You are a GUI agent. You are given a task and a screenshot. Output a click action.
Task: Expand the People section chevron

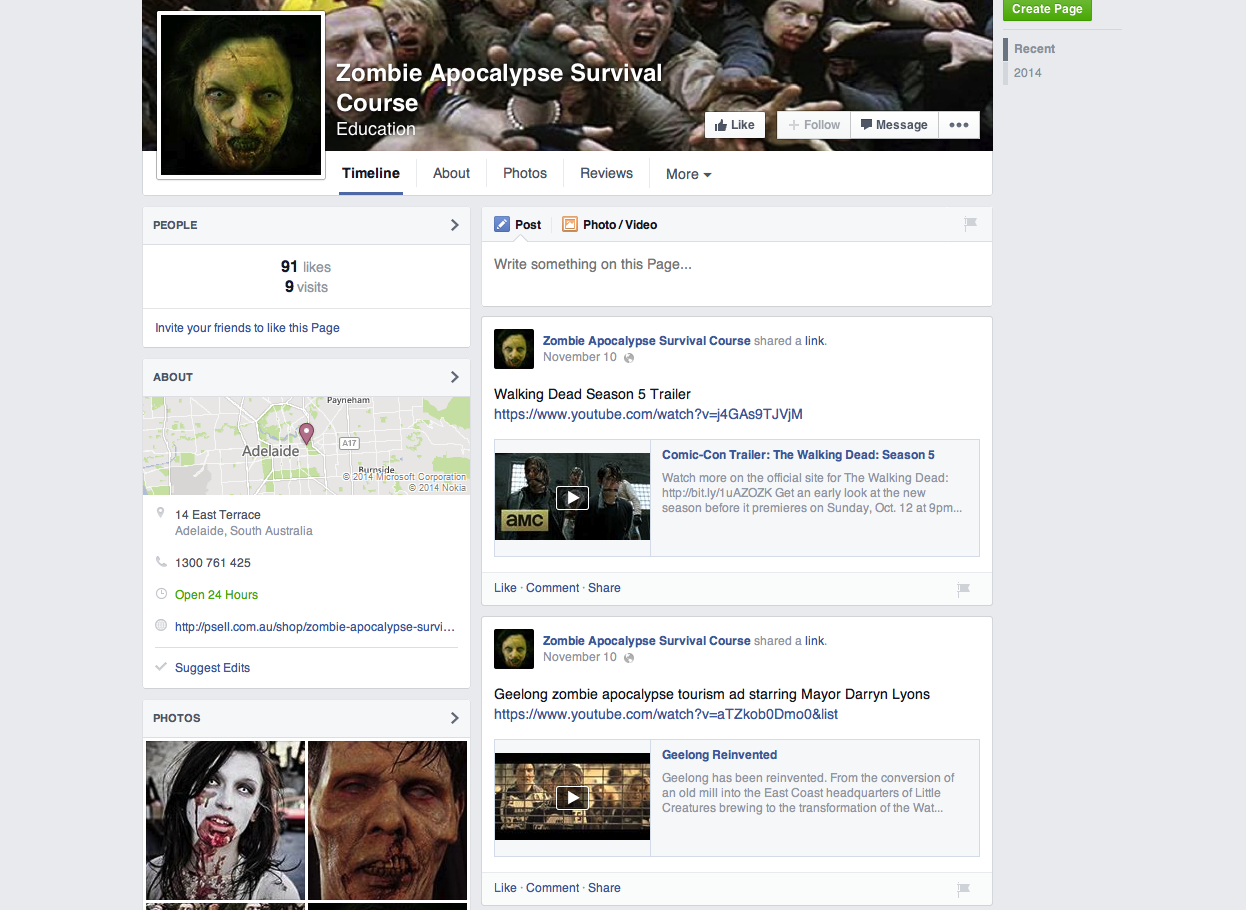click(x=454, y=225)
